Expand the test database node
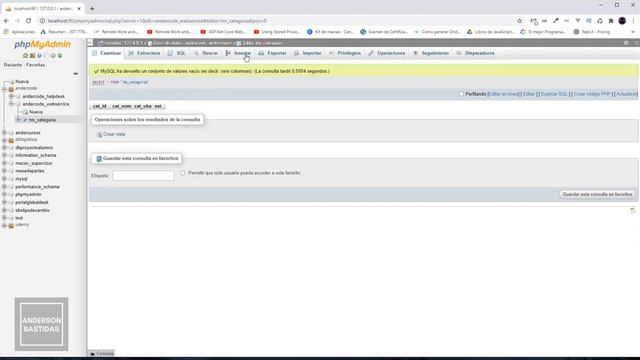The image size is (640, 360). tap(4, 218)
